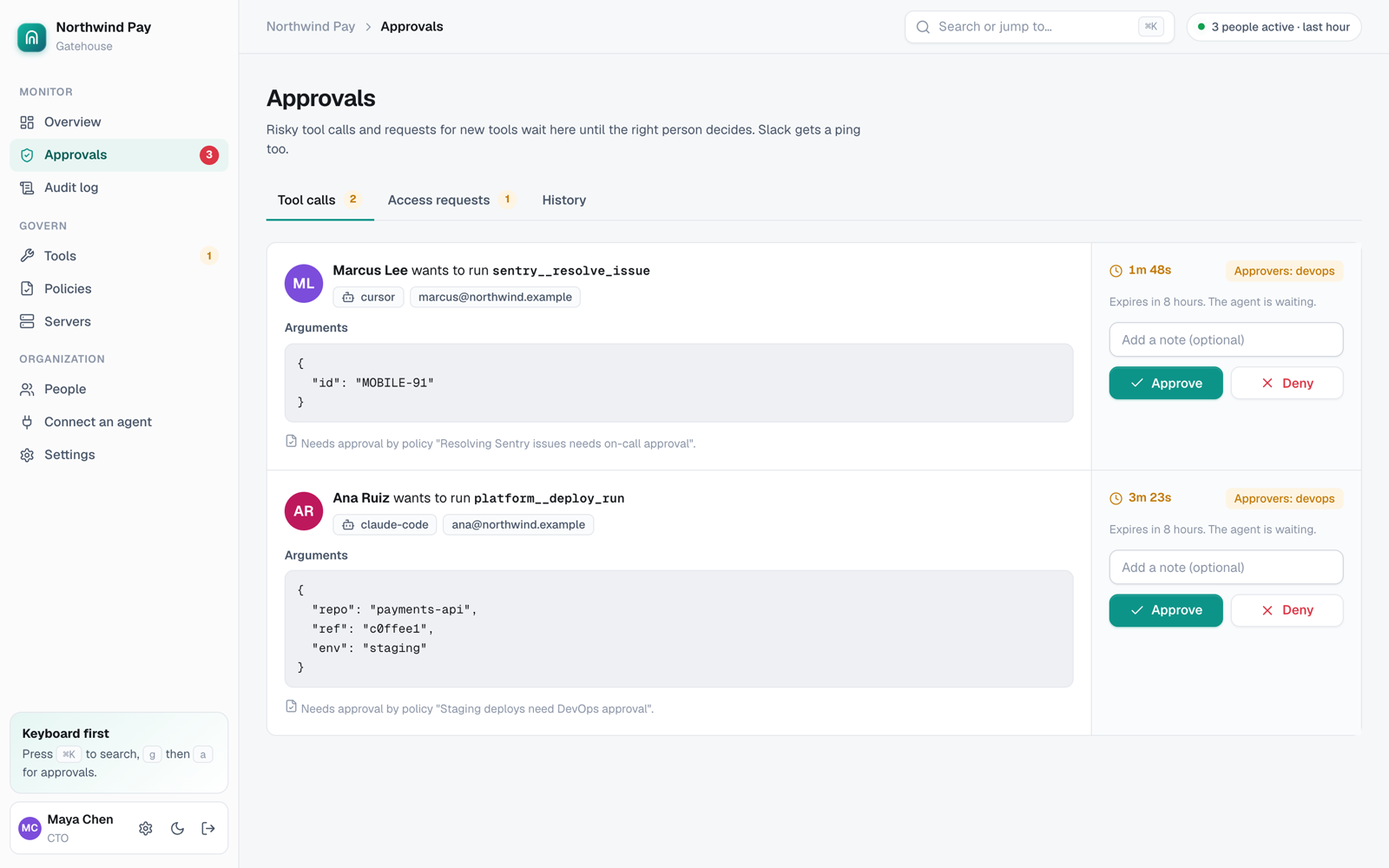Click Maya Chen's MC avatar
This screenshot has height=868, width=1389.
point(30,828)
